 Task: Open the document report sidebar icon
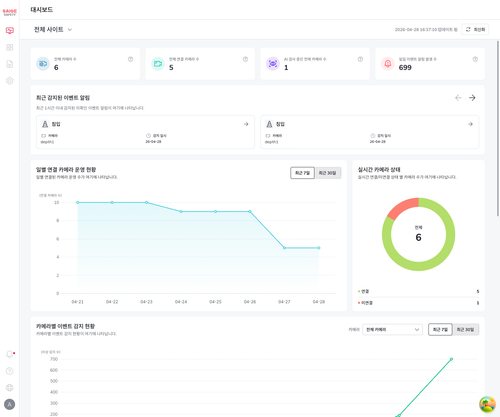click(10, 64)
